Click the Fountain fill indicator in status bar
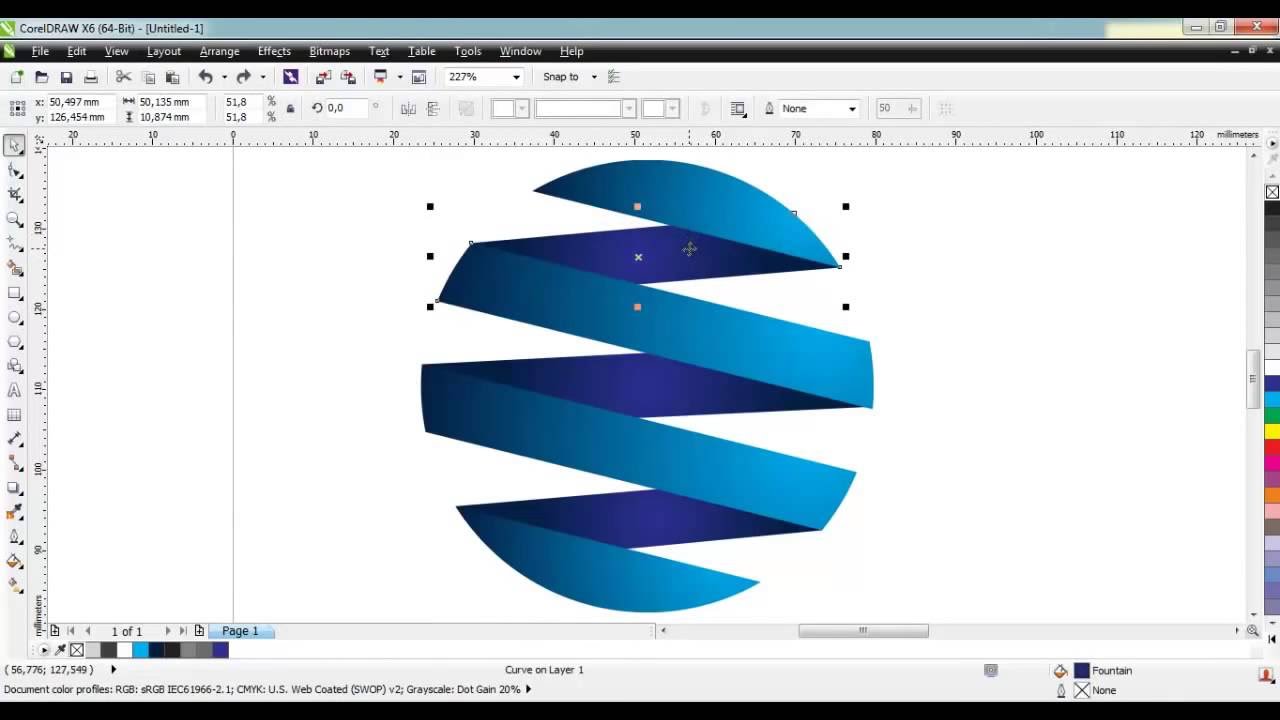 1102,671
